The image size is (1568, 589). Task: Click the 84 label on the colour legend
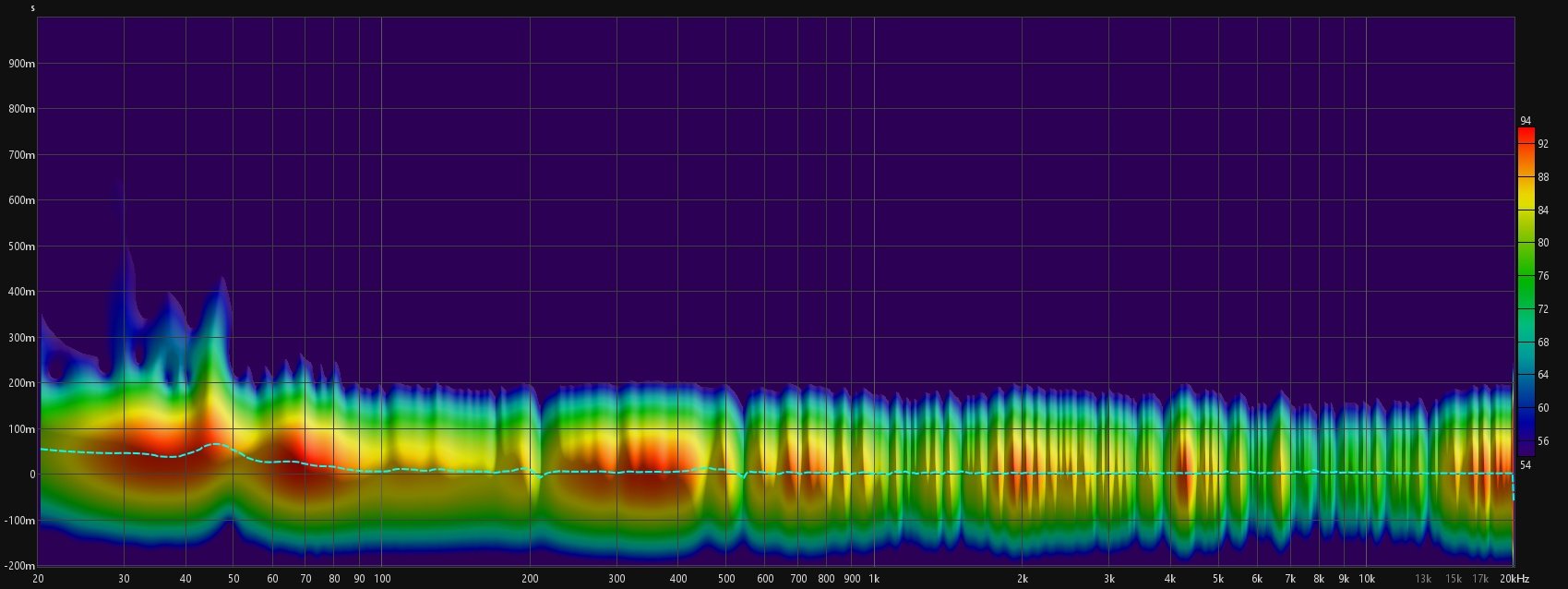coord(1542,210)
